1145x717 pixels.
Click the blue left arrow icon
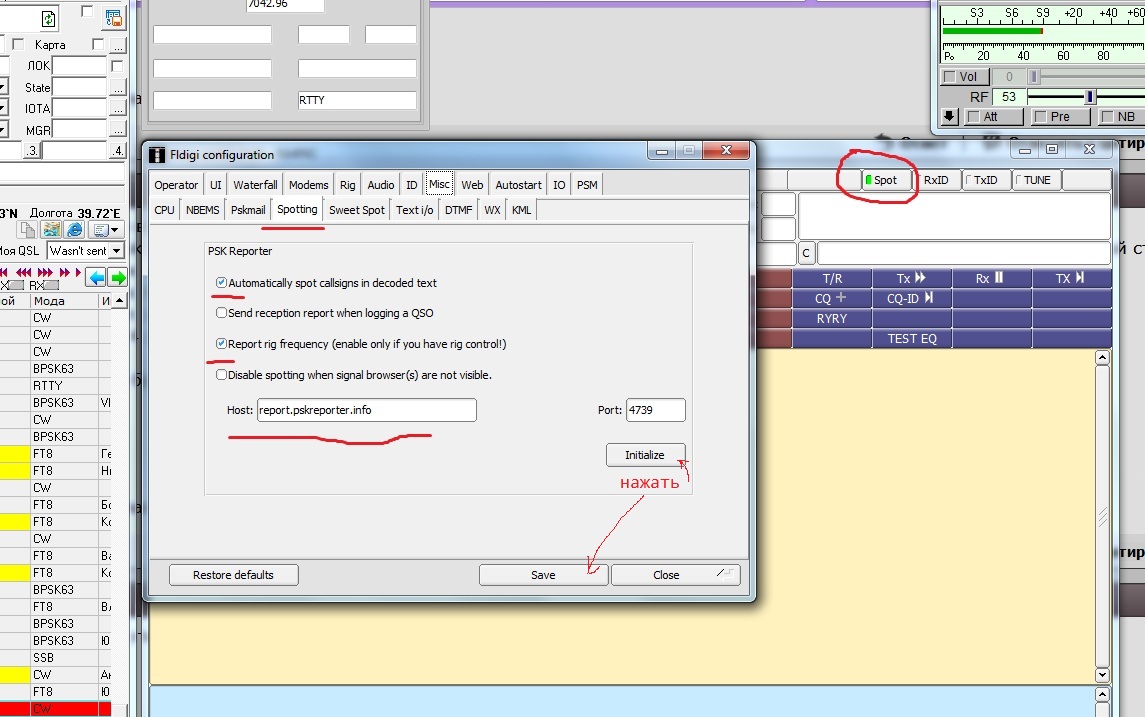click(96, 277)
